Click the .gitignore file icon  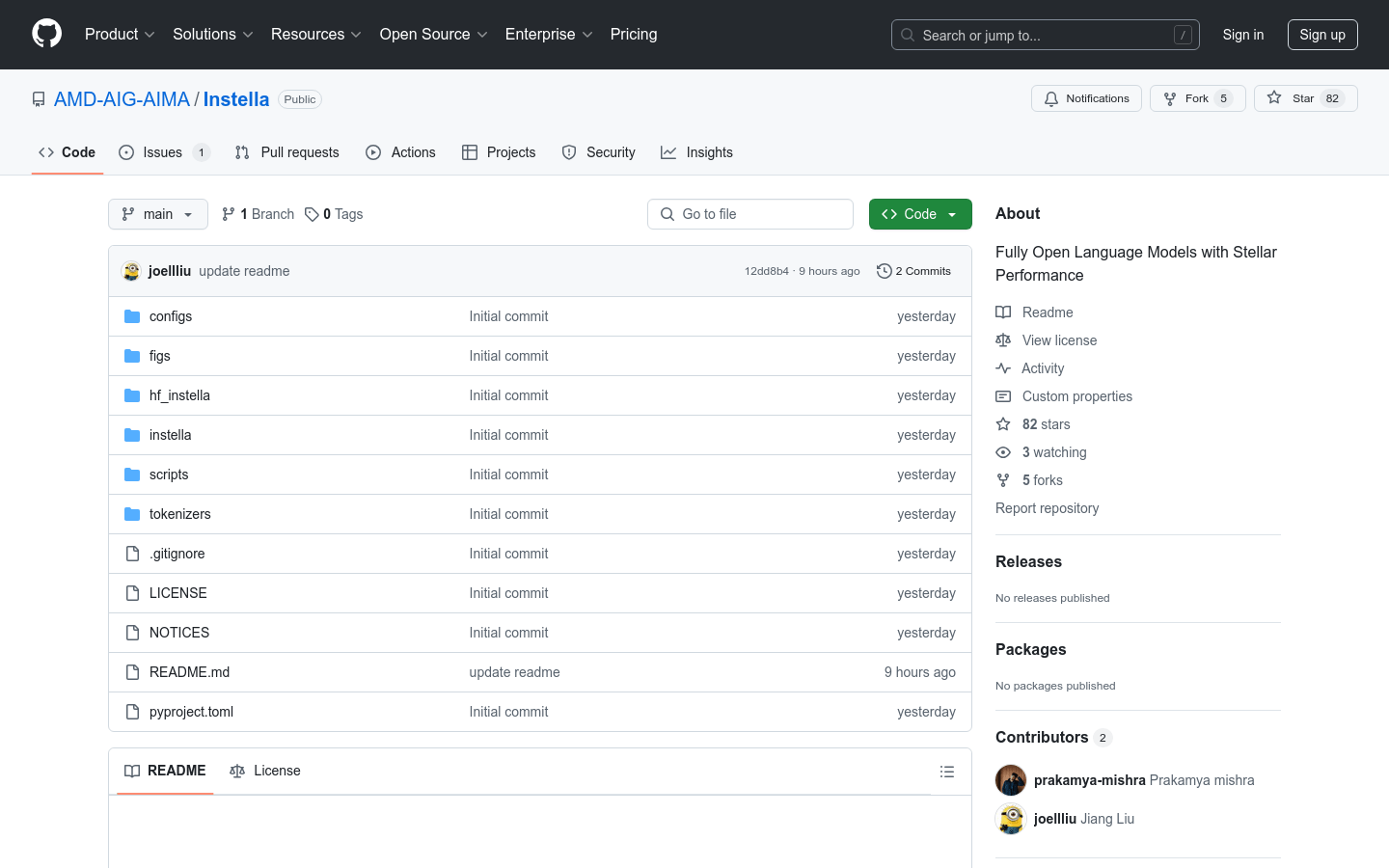click(132, 554)
